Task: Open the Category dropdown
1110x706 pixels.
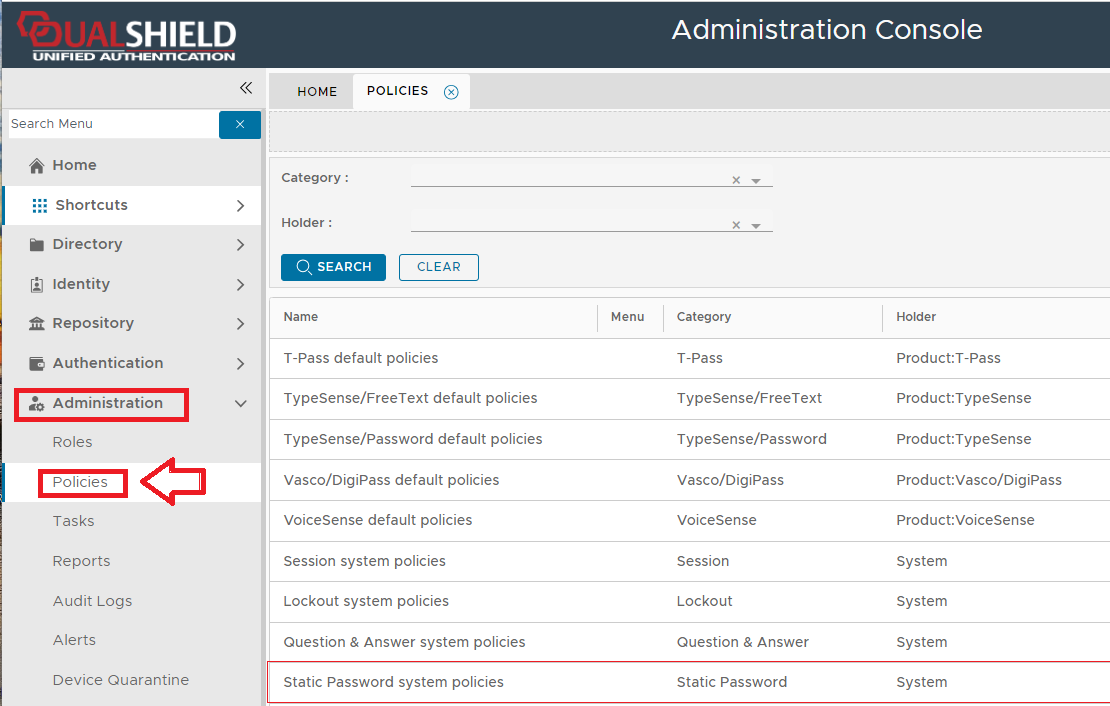Action: [756, 181]
